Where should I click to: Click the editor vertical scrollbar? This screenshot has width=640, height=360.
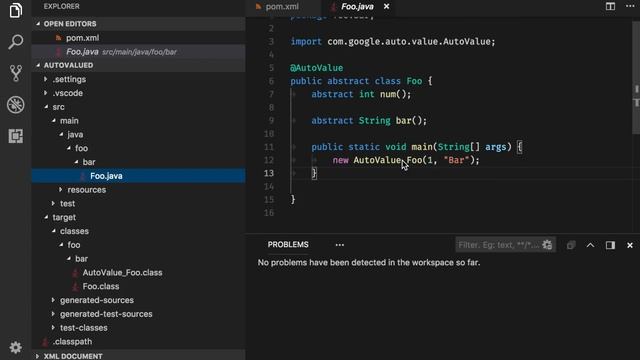click(636, 78)
